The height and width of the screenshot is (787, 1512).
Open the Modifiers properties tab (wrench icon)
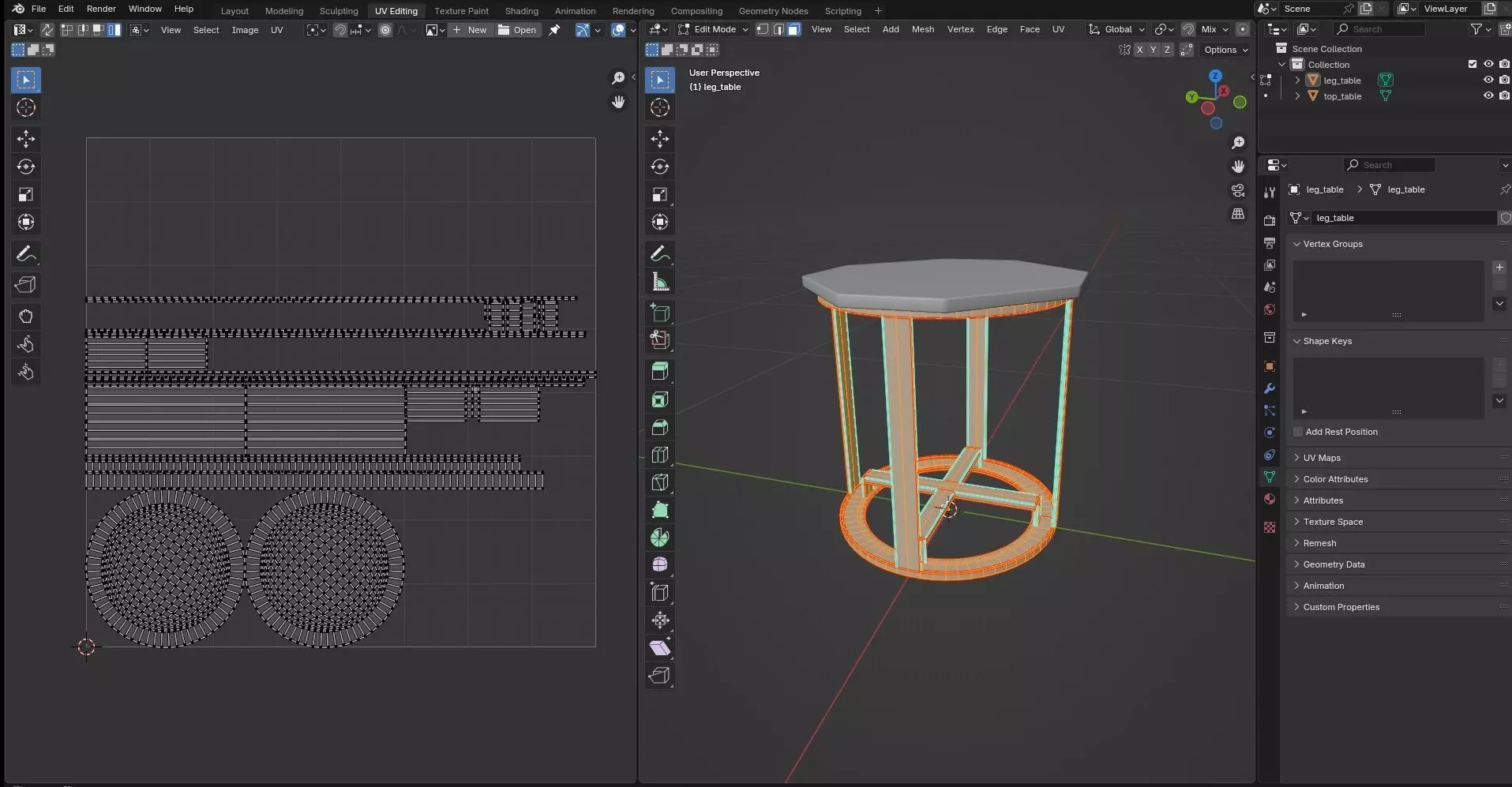tap(1270, 388)
